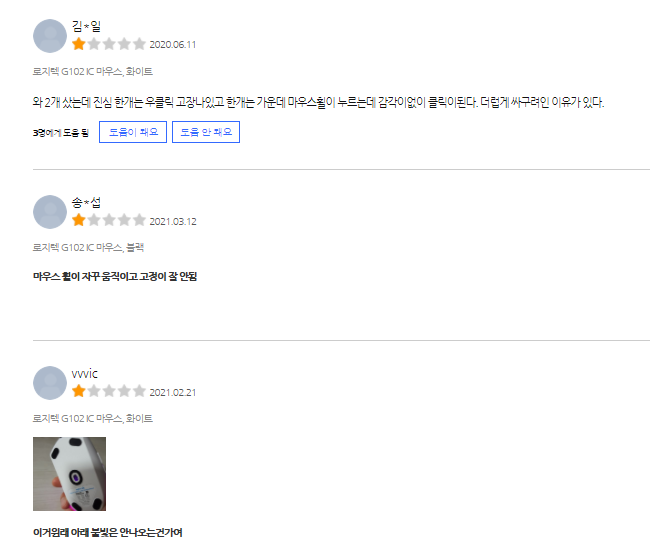The width and height of the screenshot is (650, 555).
Task: Select reviewer name 송*섭
Action: pos(86,202)
